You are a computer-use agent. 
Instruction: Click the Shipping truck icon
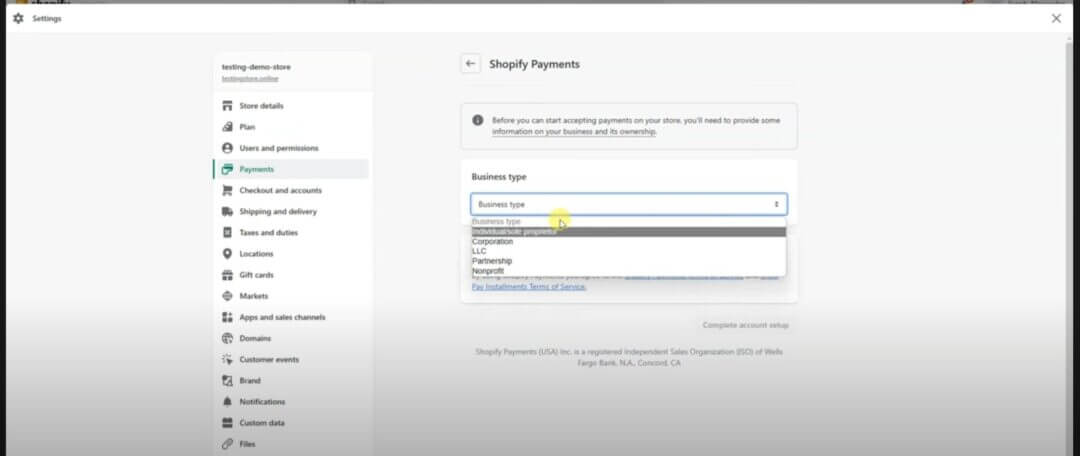(x=227, y=211)
